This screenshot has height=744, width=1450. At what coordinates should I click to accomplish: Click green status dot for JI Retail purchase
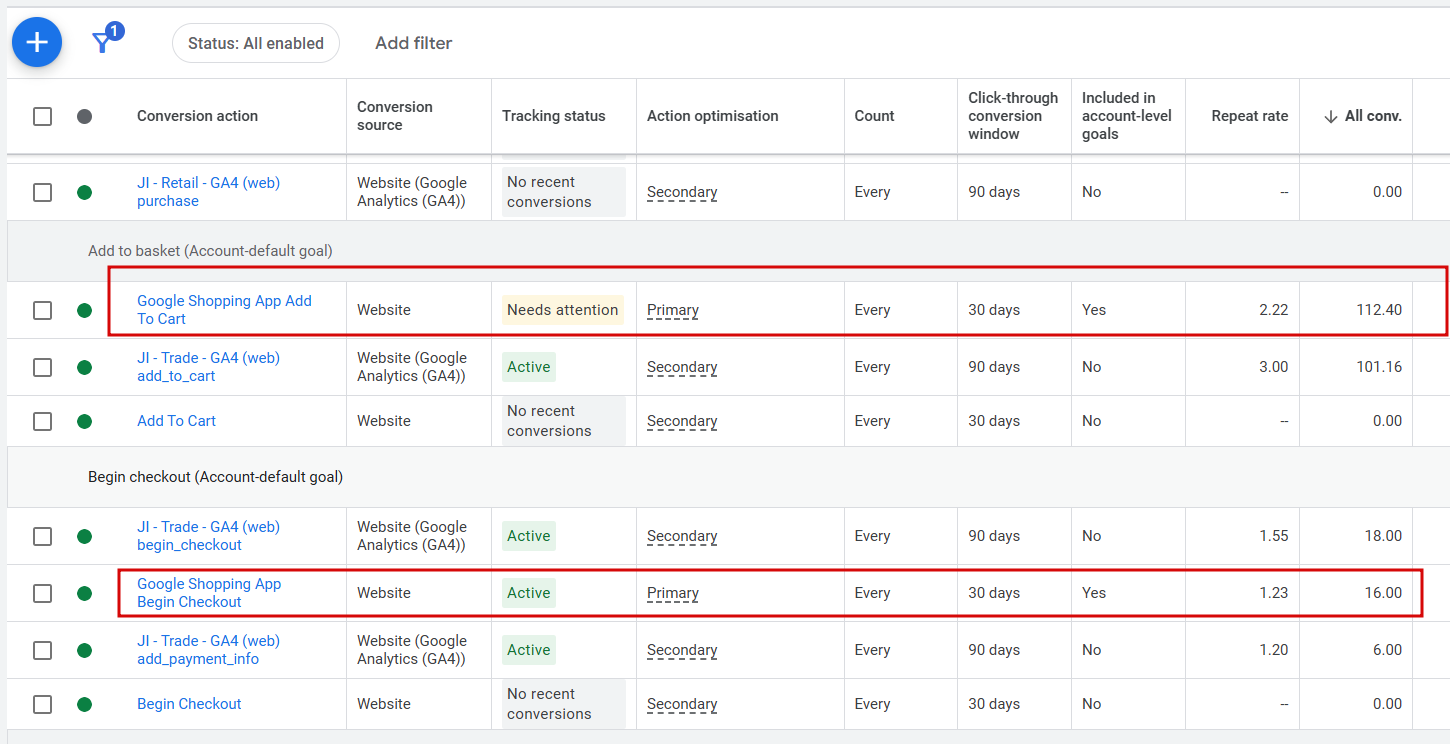coord(84,192)
